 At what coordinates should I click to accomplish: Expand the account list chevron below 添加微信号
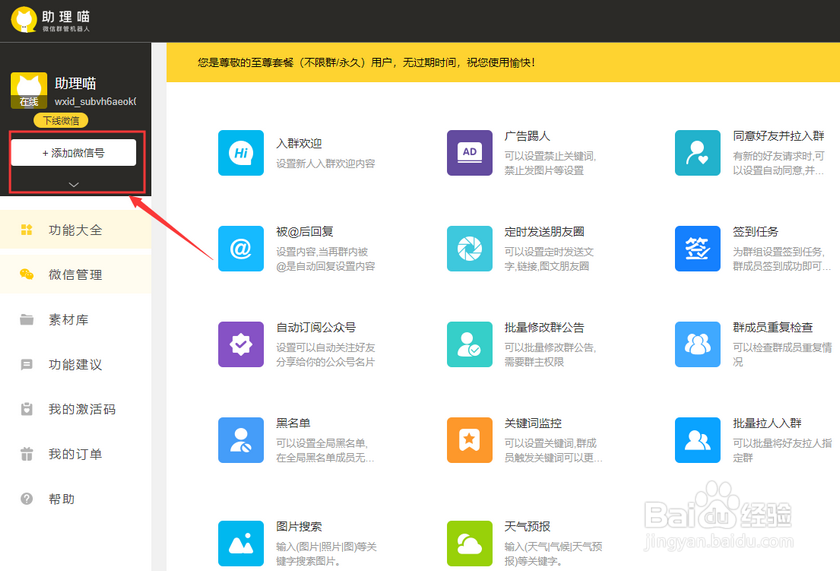(x=74, y=184)
